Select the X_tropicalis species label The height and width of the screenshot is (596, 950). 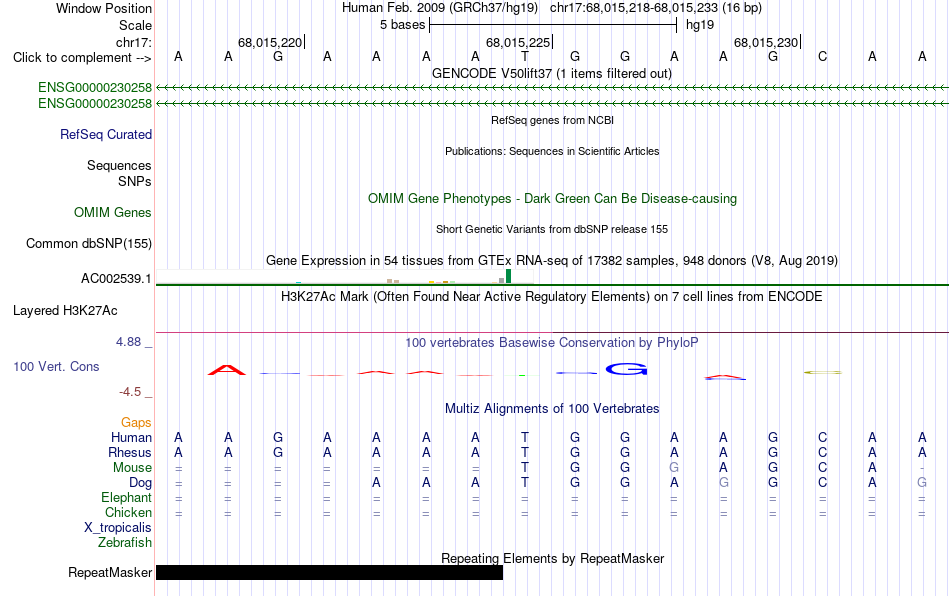click(118, 528)
